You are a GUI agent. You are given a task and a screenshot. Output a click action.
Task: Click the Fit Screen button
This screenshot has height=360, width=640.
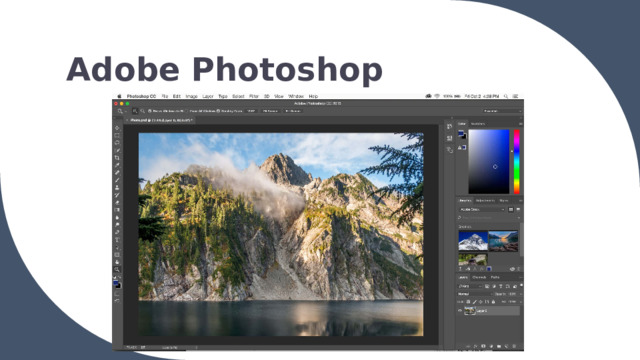pos(270,111)
